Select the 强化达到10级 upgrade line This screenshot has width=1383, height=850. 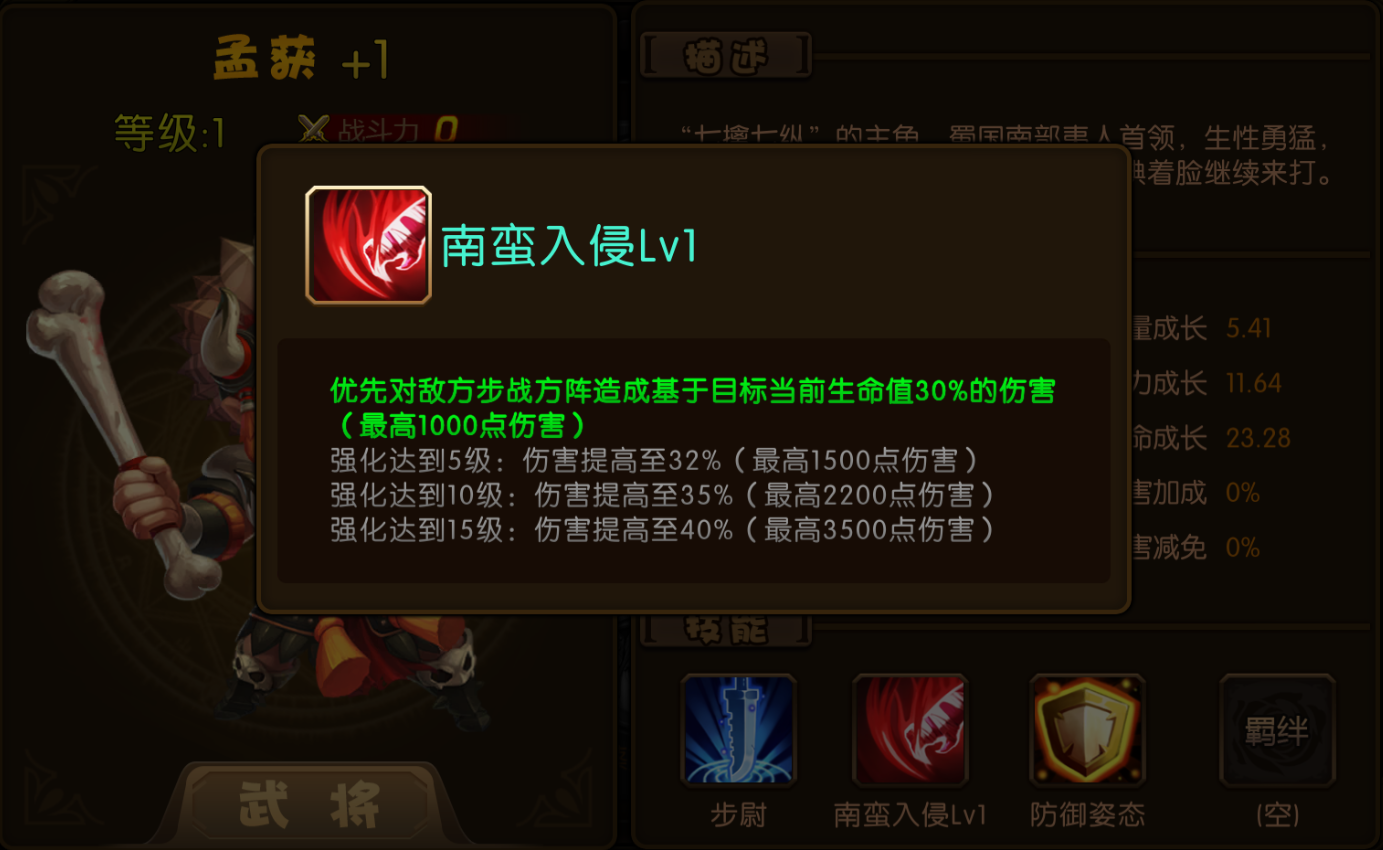pyautogui.click(x=662, y=495)
